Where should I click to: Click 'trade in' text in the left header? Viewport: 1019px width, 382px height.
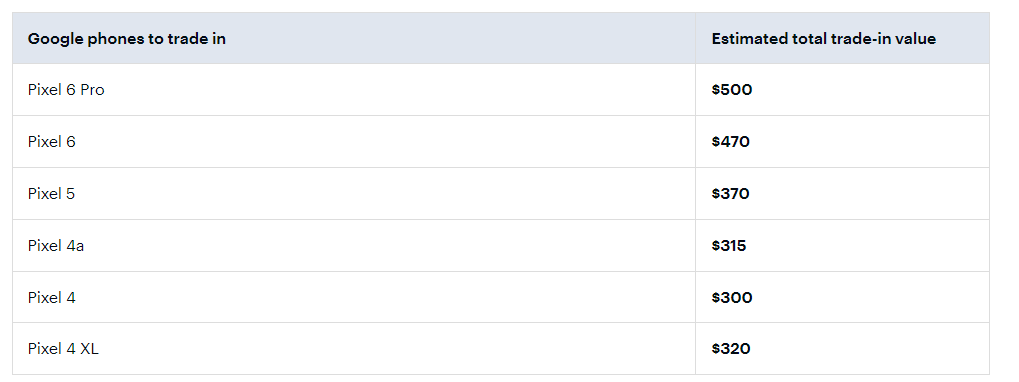(197, 38)
